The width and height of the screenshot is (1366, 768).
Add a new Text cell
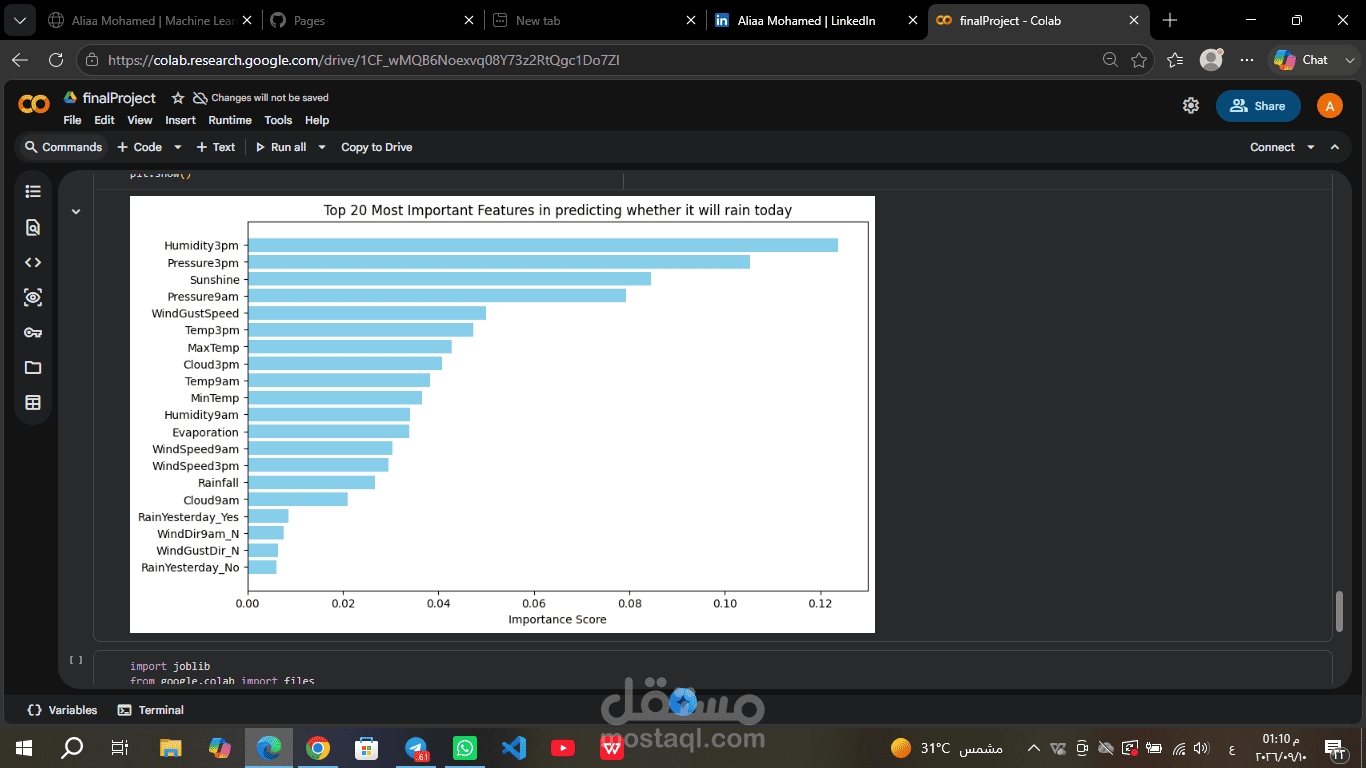pos(216,147)
